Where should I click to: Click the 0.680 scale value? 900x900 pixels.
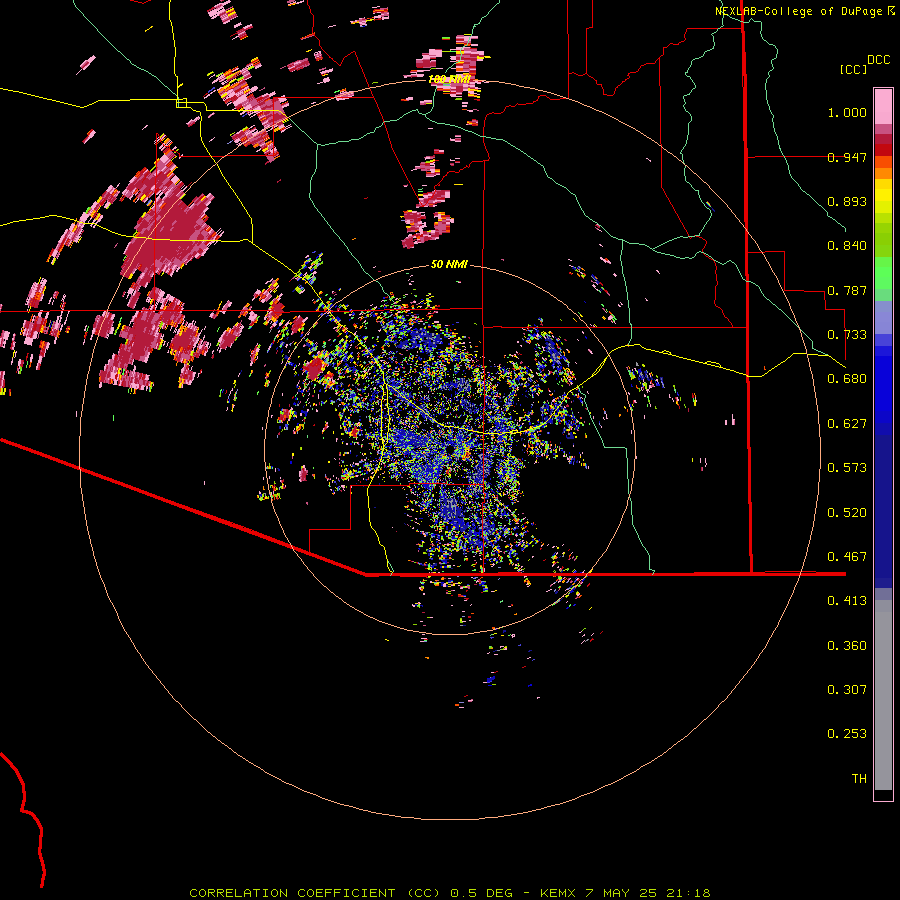point(847,379)
